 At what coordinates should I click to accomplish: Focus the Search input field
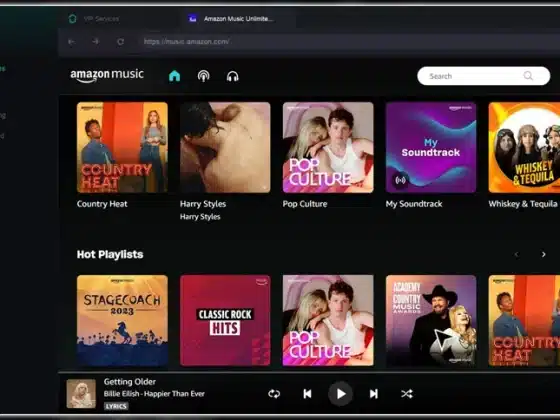click(484, 76)
